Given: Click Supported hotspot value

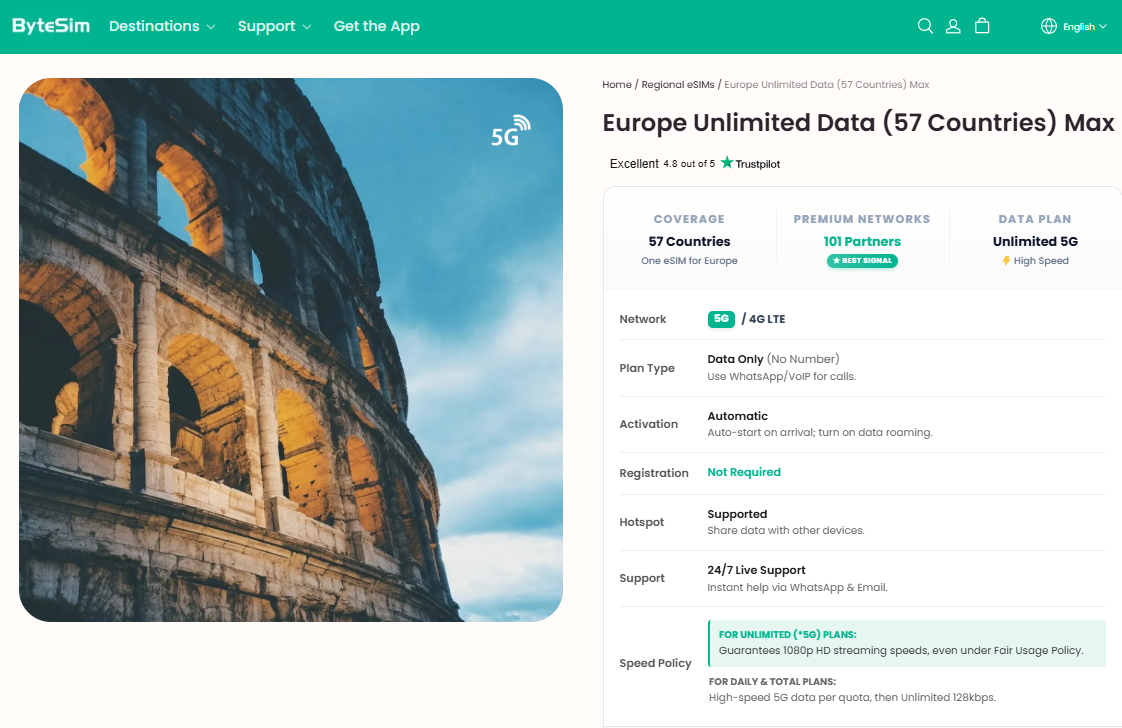Looking at the screenshot, I should [x=737, y=514].
